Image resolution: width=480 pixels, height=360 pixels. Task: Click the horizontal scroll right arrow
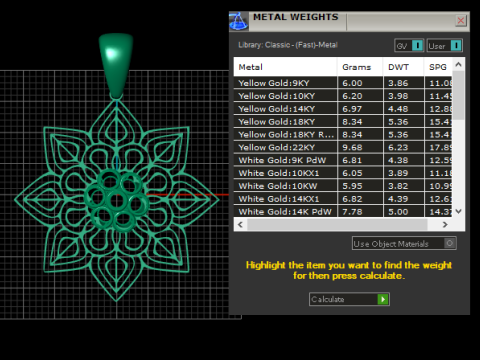pos(445,225)
